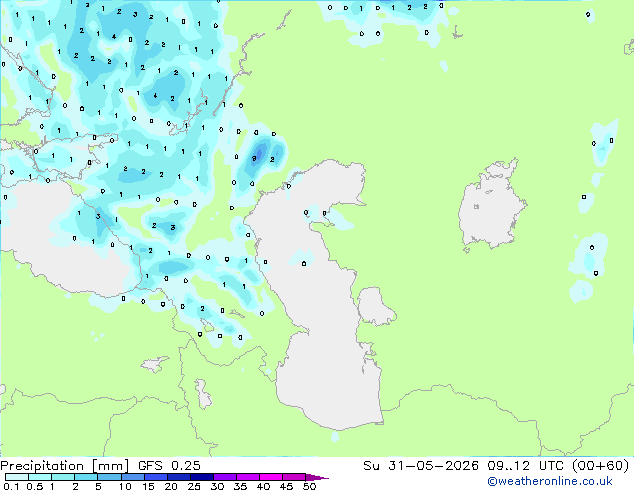Click the 0.1–0.5 mm palest legend swatch

(x=17, y=477)
